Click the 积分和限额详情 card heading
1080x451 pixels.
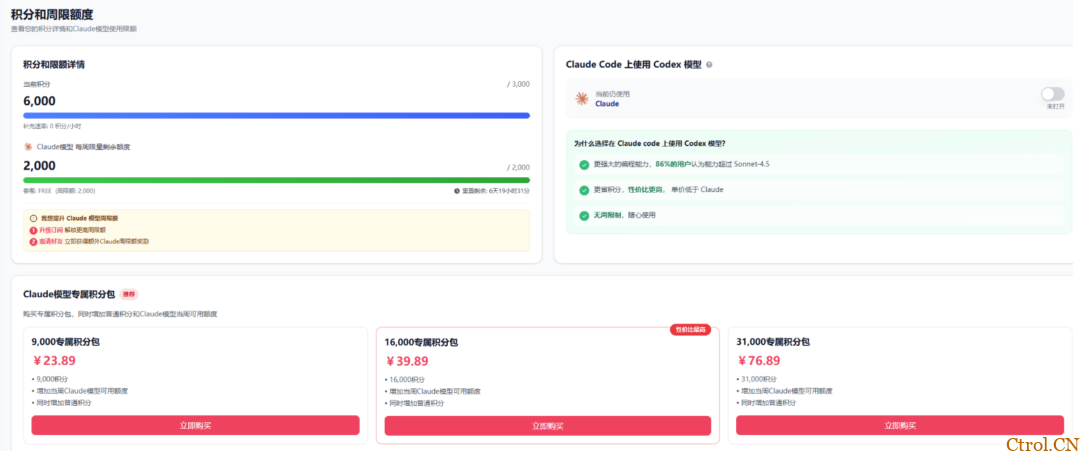coord(54,65)
